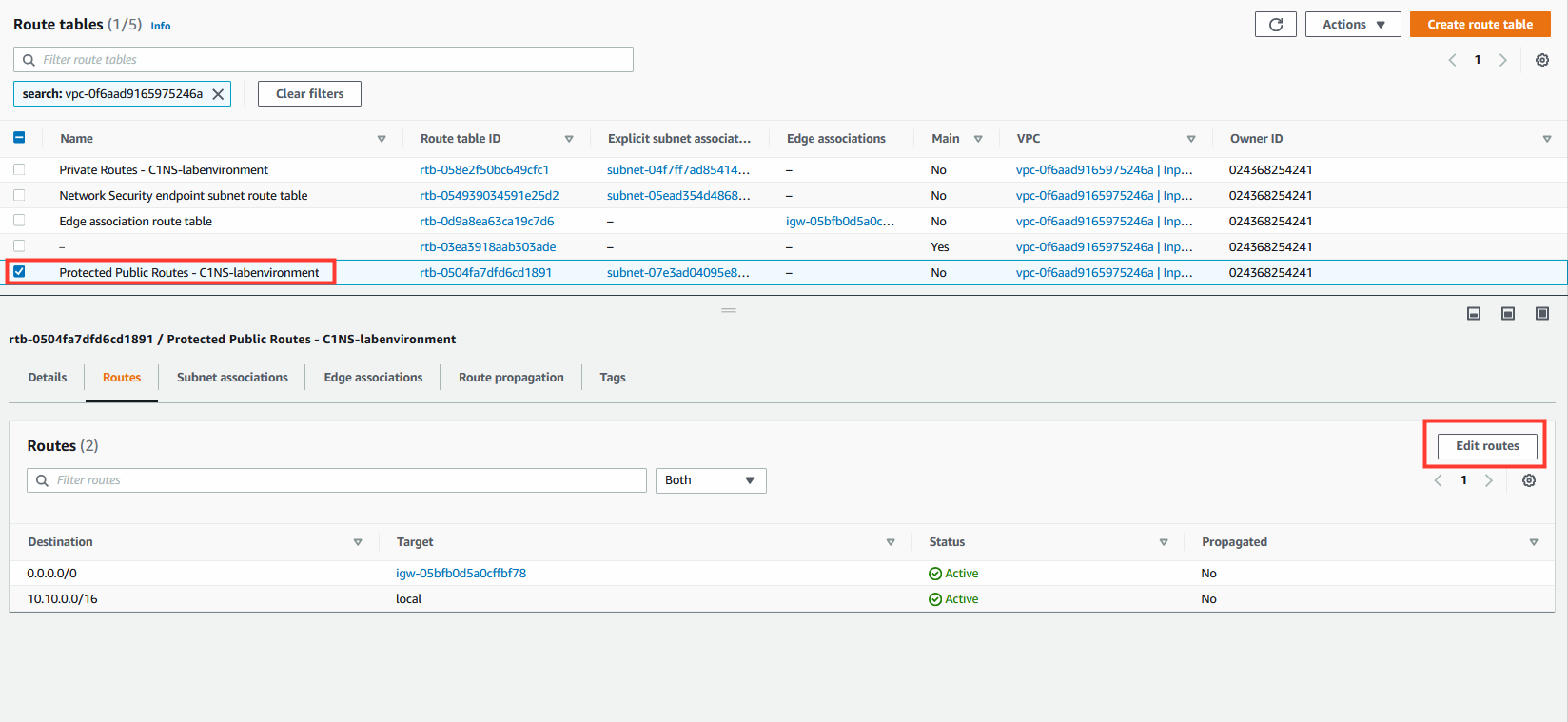Open the Edge associations tab
Screen dimensions: 1568x722
click(373, 378)
